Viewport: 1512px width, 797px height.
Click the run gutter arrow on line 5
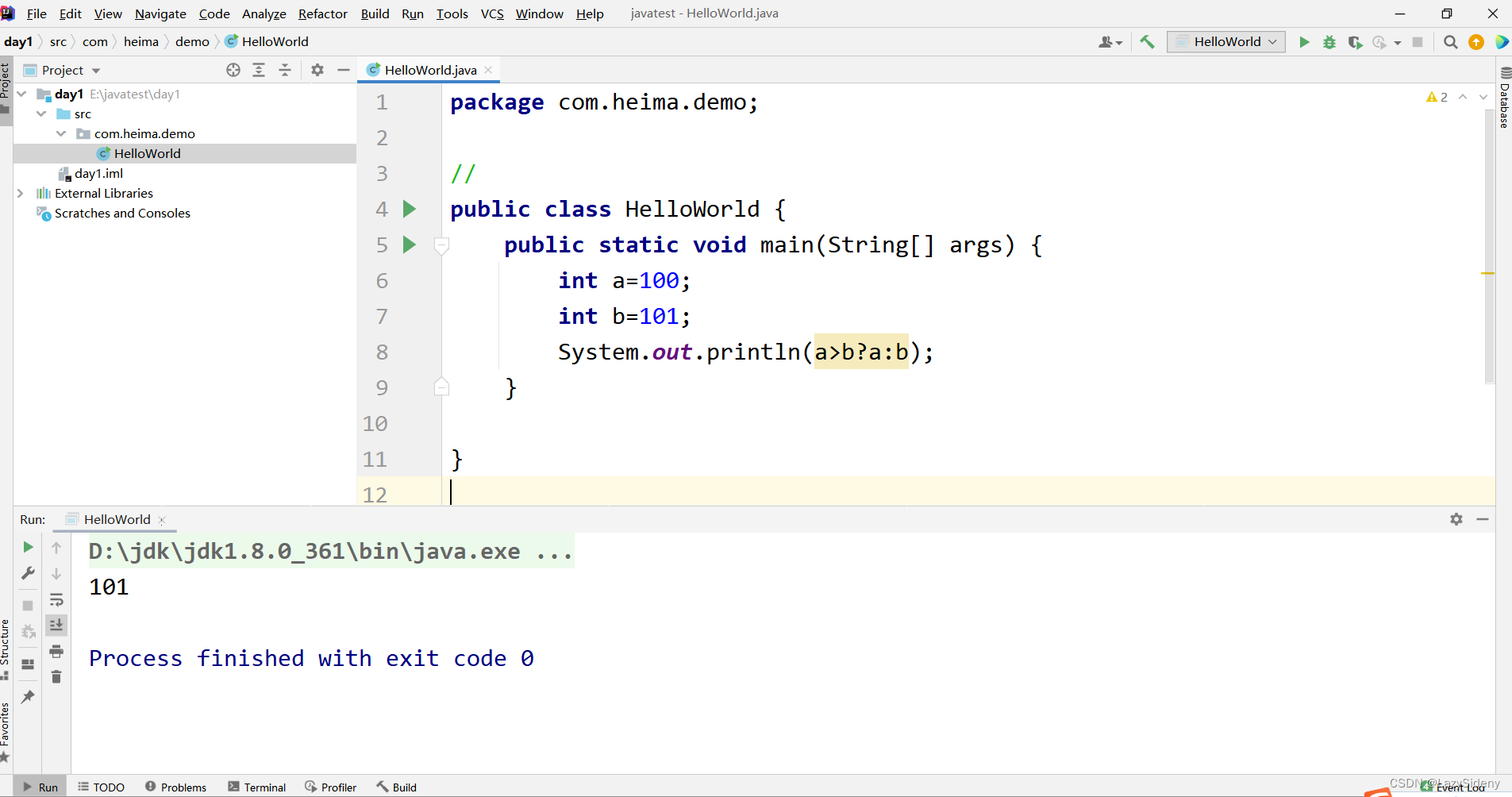410,244
